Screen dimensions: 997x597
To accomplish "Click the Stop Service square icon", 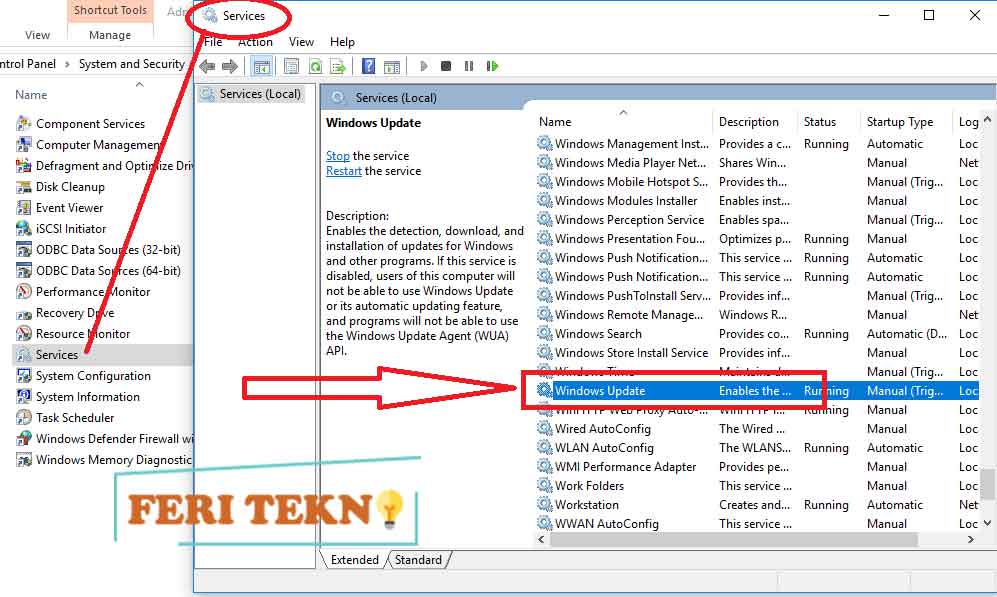I will [446, 66].
